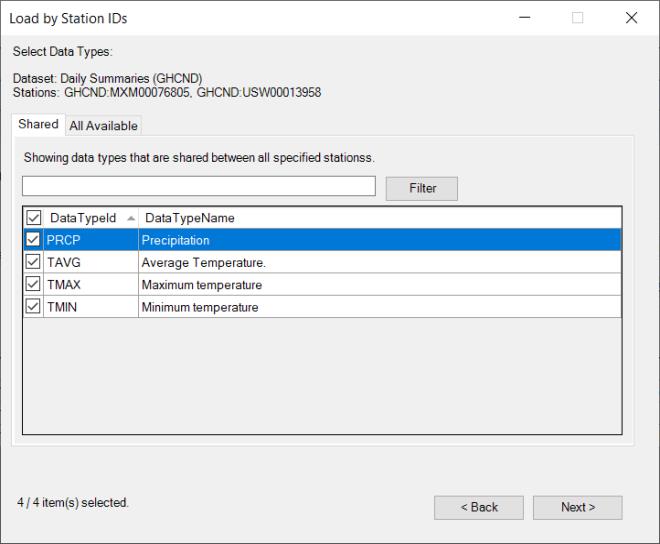The height and width of the screenshot is (544, 660).
Task: Switch to the All Available tab
Action: pos(103,125)
